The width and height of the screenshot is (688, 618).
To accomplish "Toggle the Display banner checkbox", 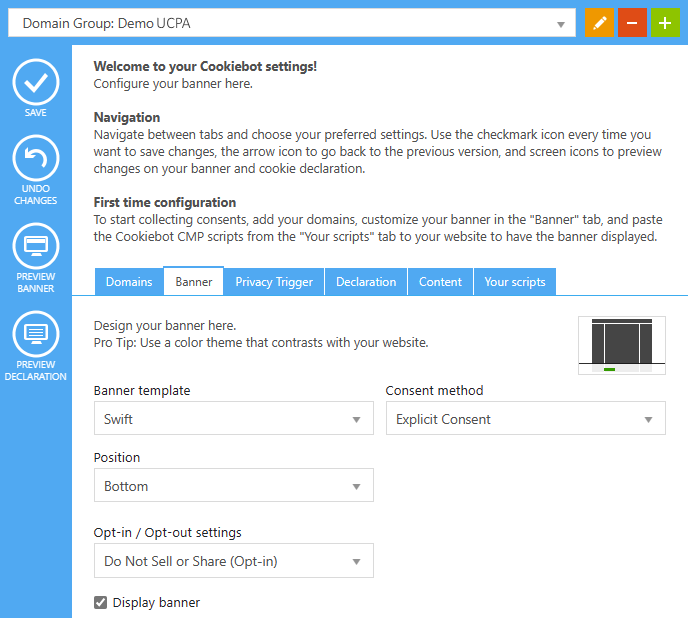I will tap(100, 603).
